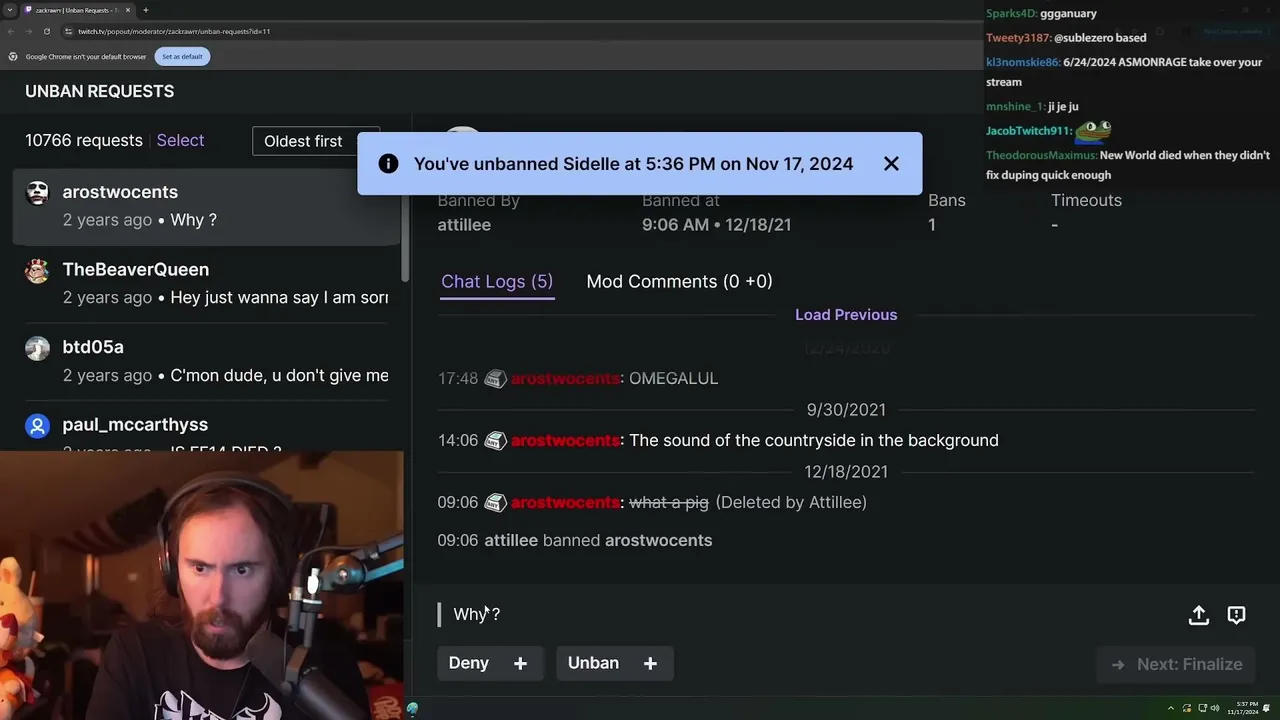This screenshot has height=720, width=1280.
Task: Click the site information icon in address bar
Action: [68, 31]
